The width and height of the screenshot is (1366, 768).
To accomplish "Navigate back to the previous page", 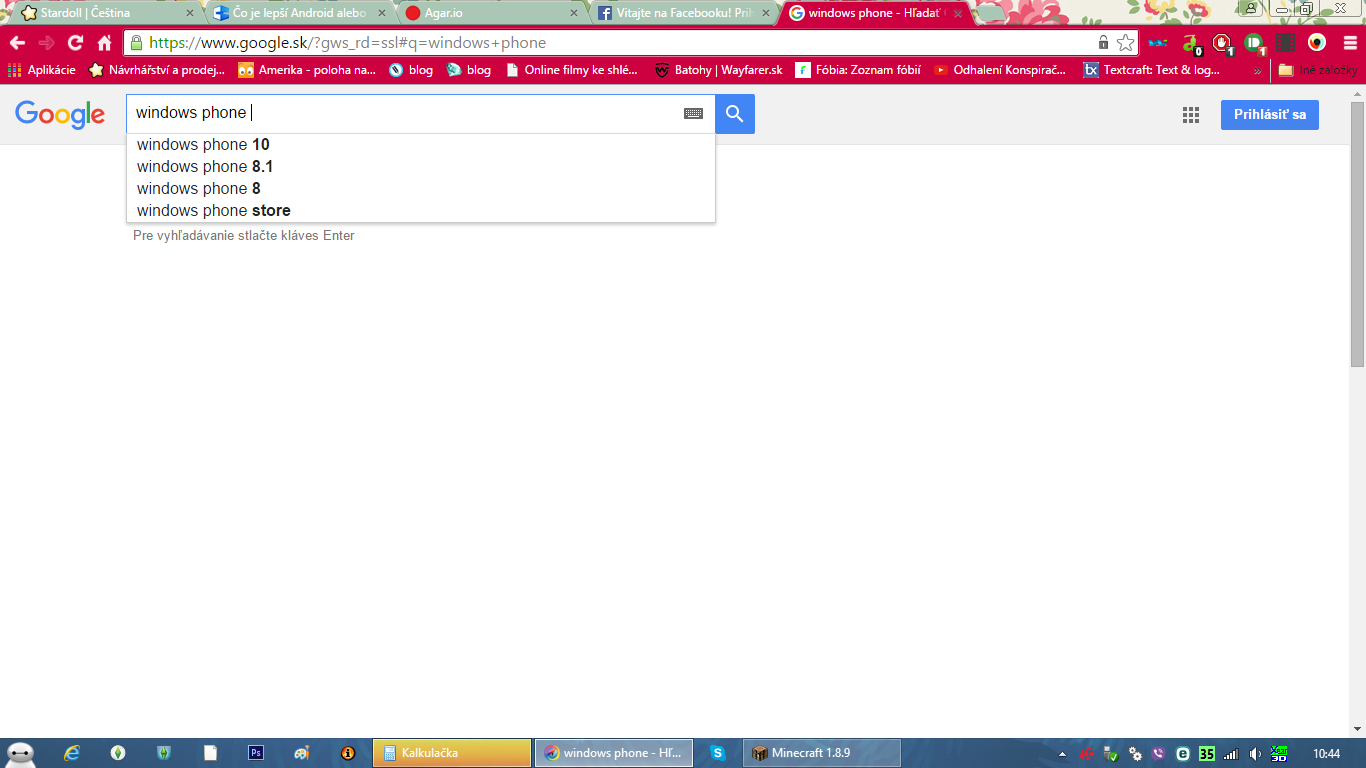I will click(x=17, y=43).
